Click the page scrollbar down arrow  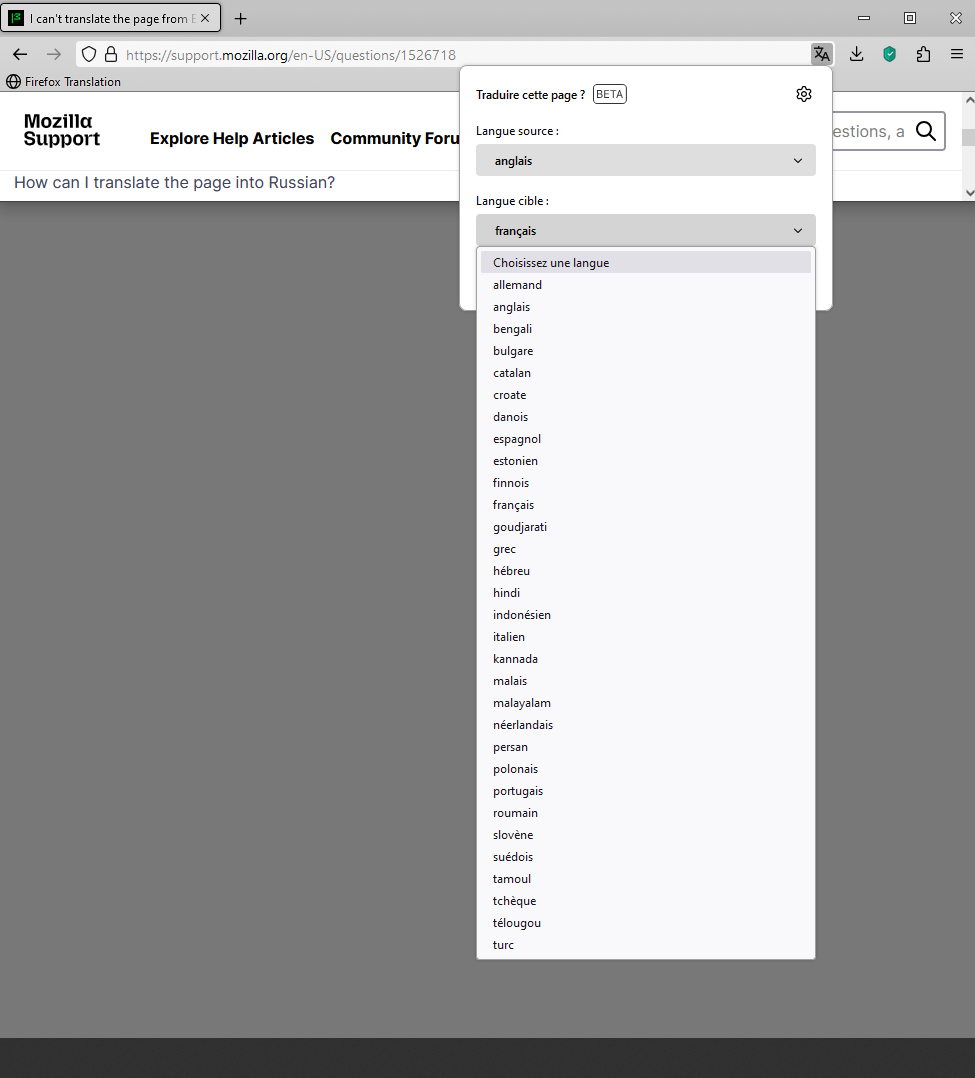pyautogui.click(x=969, y=193)
